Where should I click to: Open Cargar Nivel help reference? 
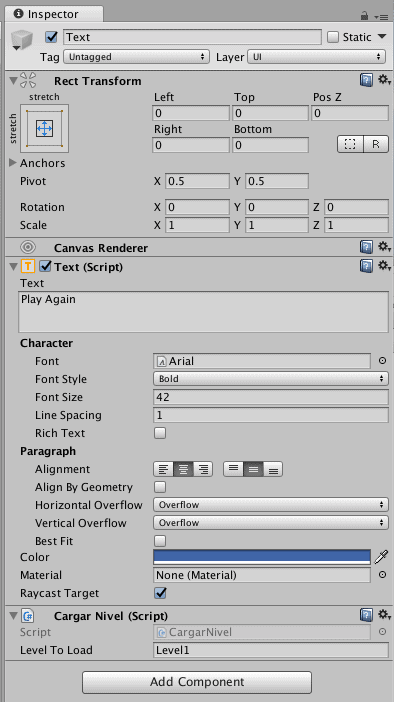tap(366, 616)
